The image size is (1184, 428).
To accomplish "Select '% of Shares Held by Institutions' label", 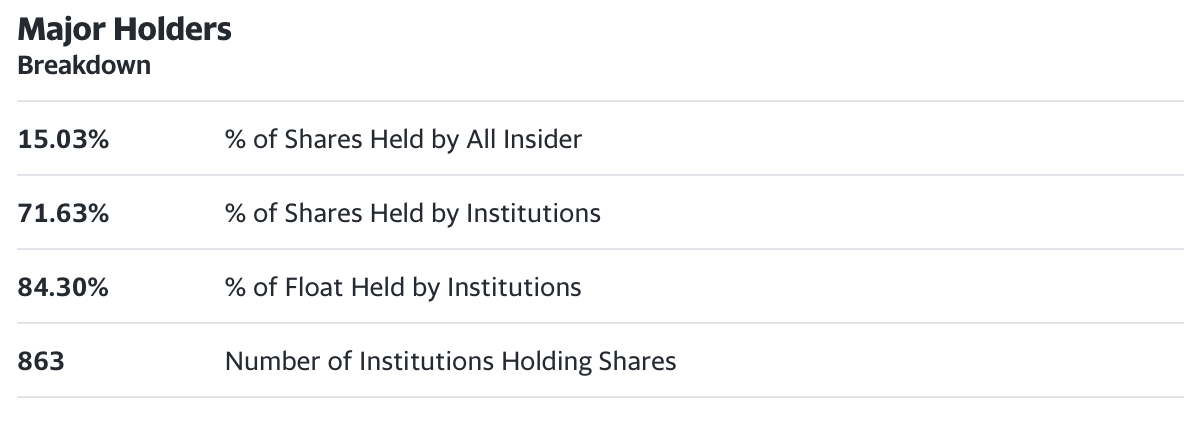I will (x=413, y=214).
